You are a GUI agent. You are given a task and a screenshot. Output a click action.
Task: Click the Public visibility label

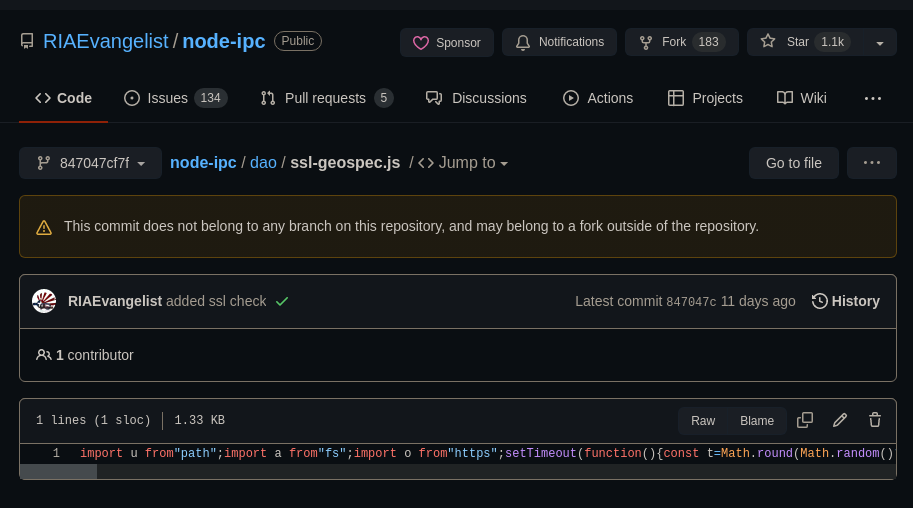pyautogui.click(x=298, y=41)
